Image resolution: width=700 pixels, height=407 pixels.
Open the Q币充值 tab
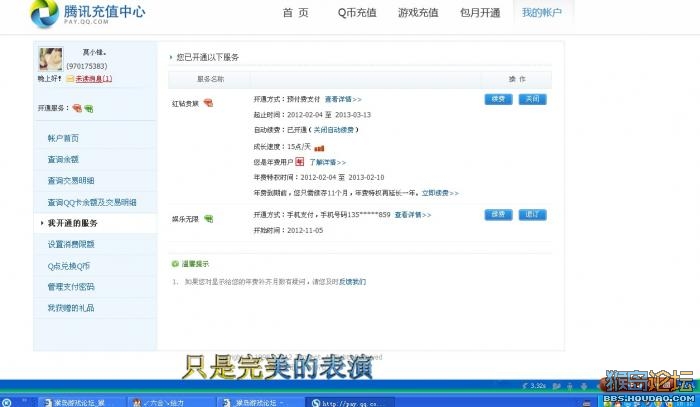[357, 13]
